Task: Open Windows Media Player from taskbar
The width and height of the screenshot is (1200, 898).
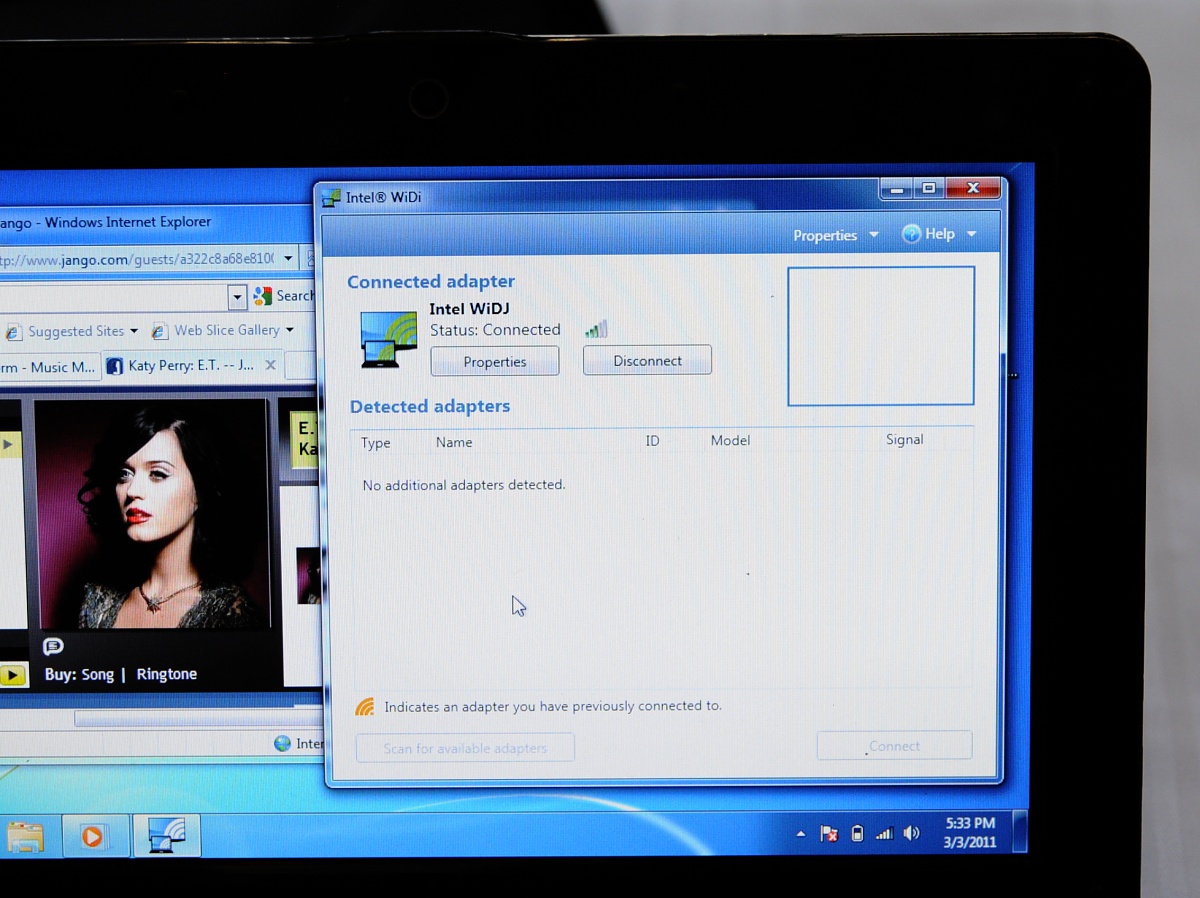Action: tap(93, 836)
